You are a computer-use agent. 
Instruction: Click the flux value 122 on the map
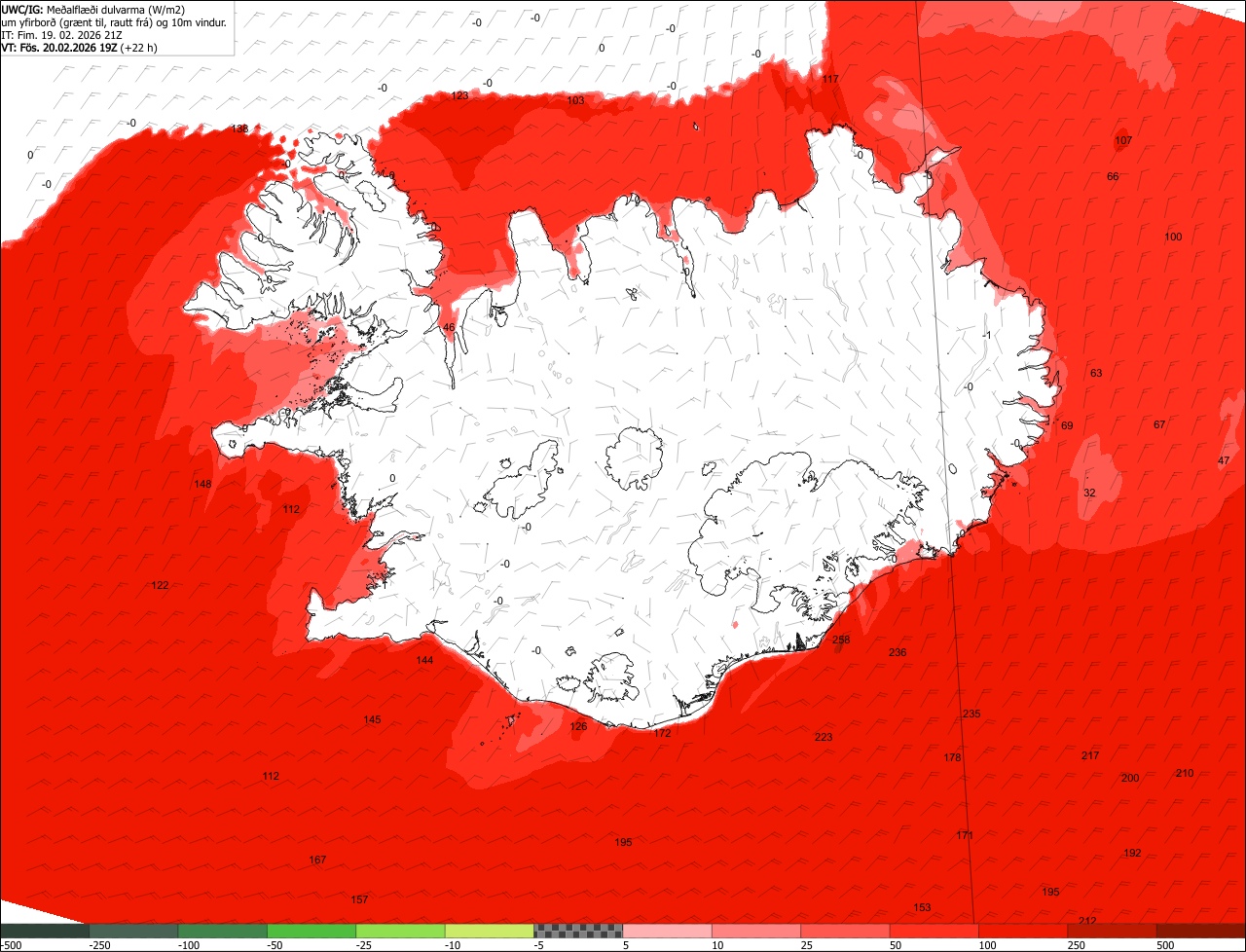[x=160, y=585]
